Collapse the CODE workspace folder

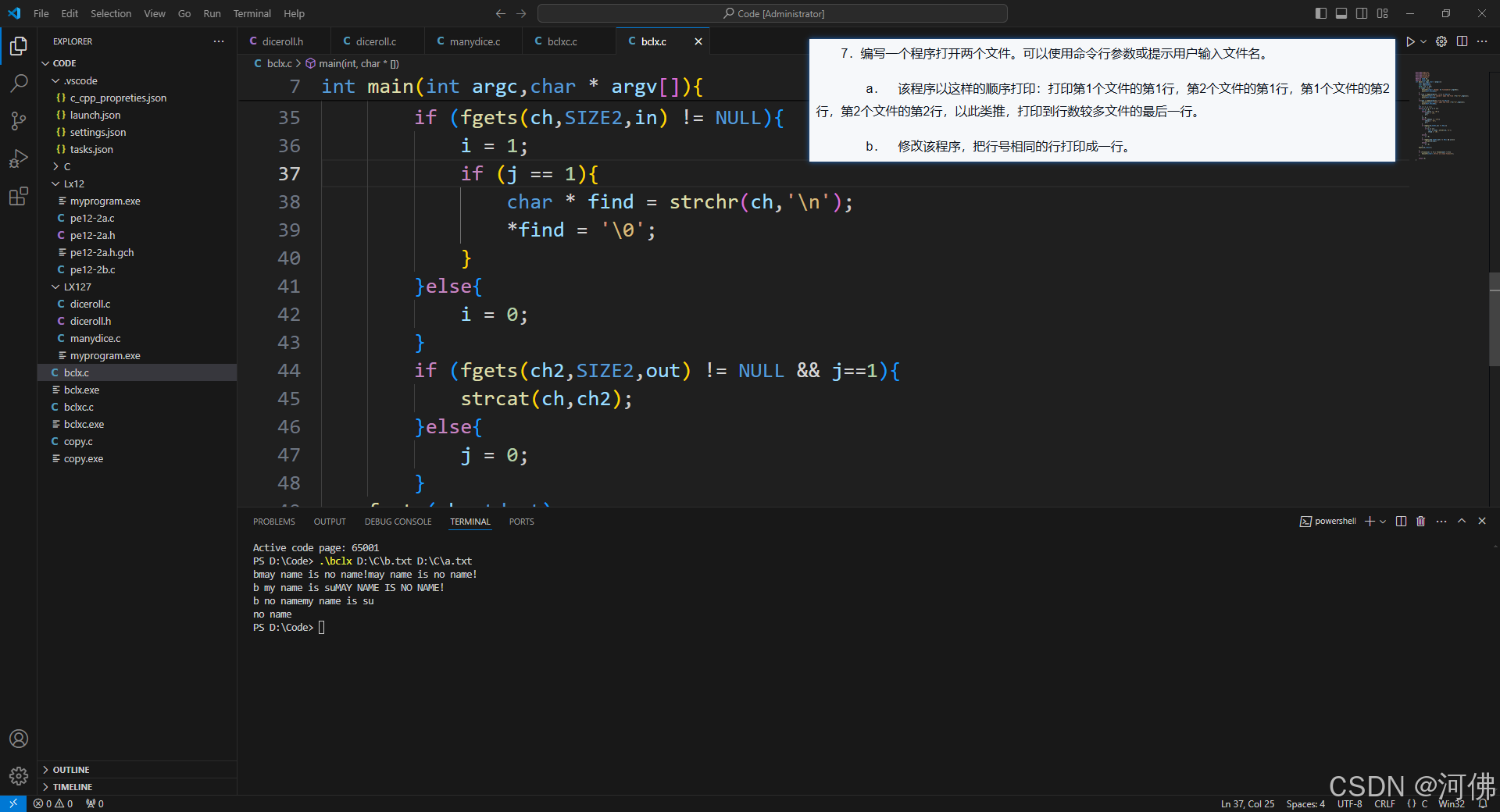(x=137, y=63)
